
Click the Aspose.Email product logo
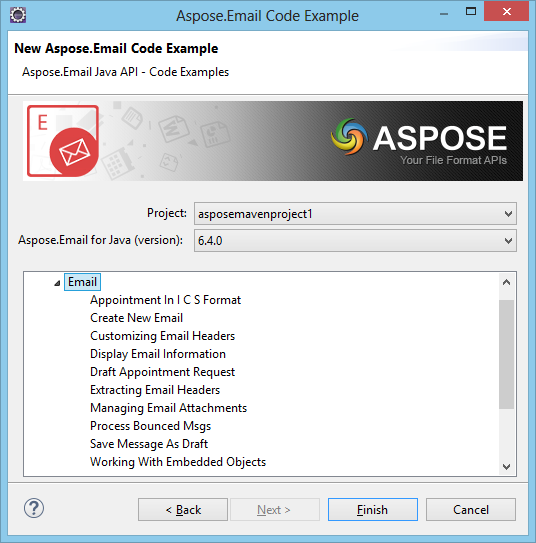tap(63, 141)
